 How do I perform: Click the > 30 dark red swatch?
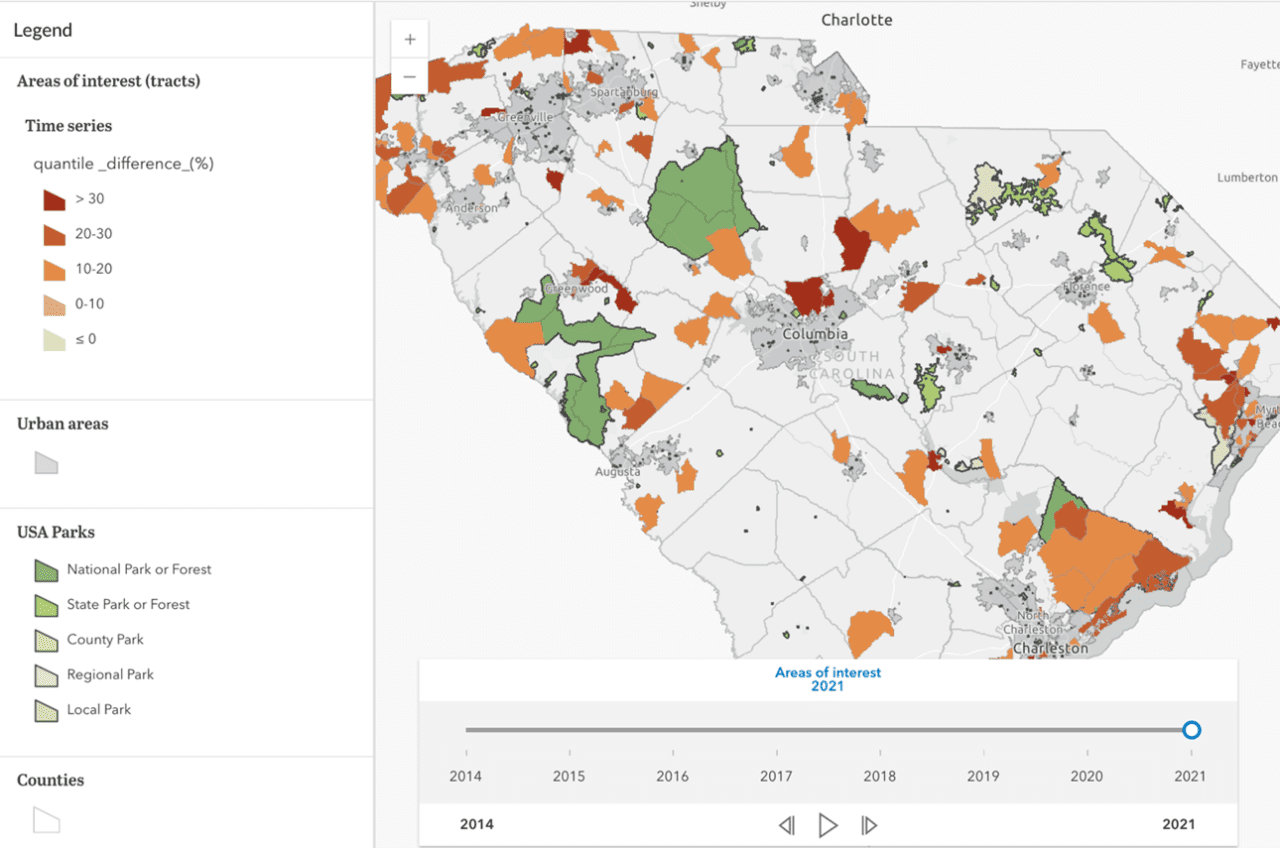[x=54, y=199]
